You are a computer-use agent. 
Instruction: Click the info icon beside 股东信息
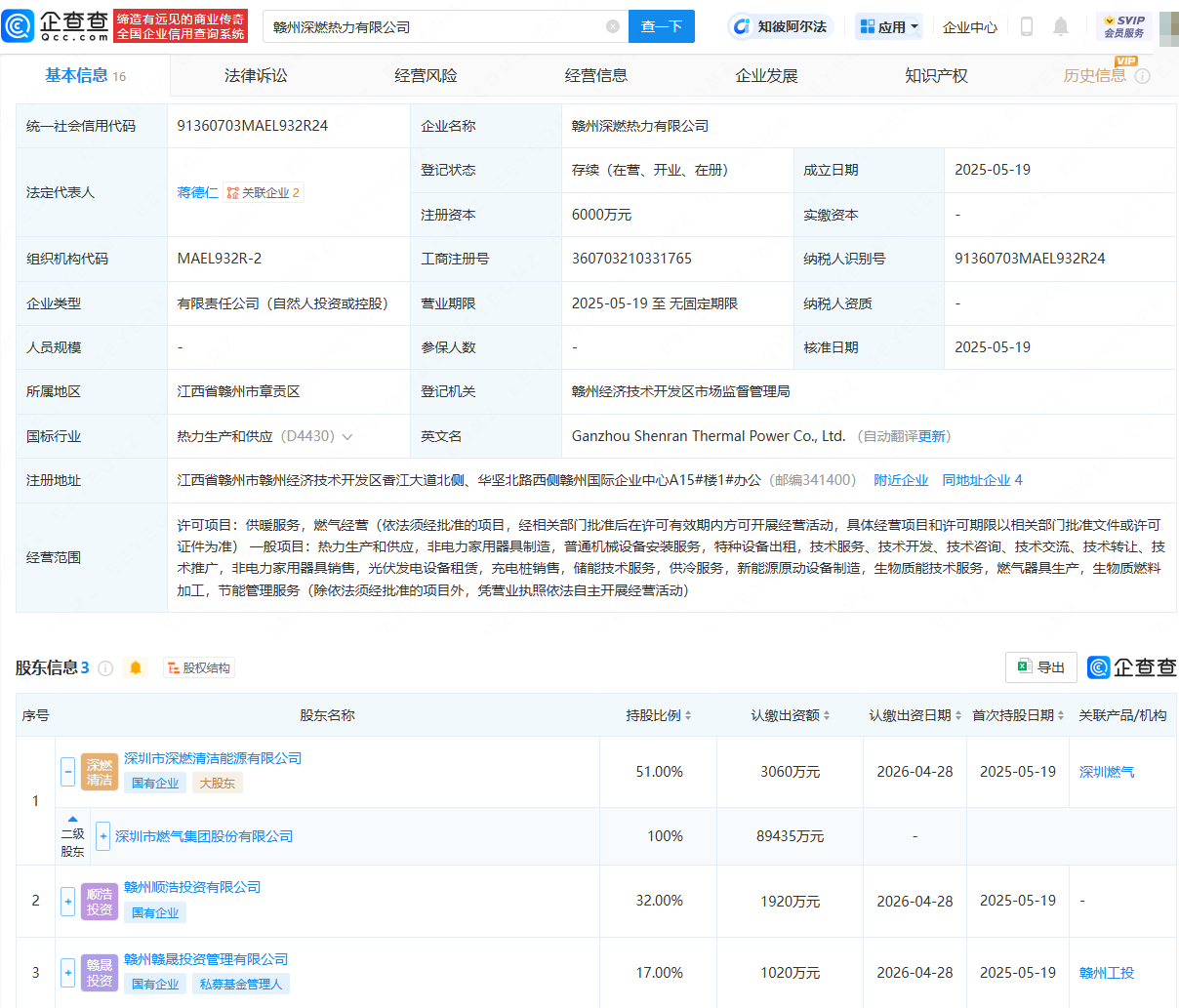pyautogui.click(x=105, y=668)
